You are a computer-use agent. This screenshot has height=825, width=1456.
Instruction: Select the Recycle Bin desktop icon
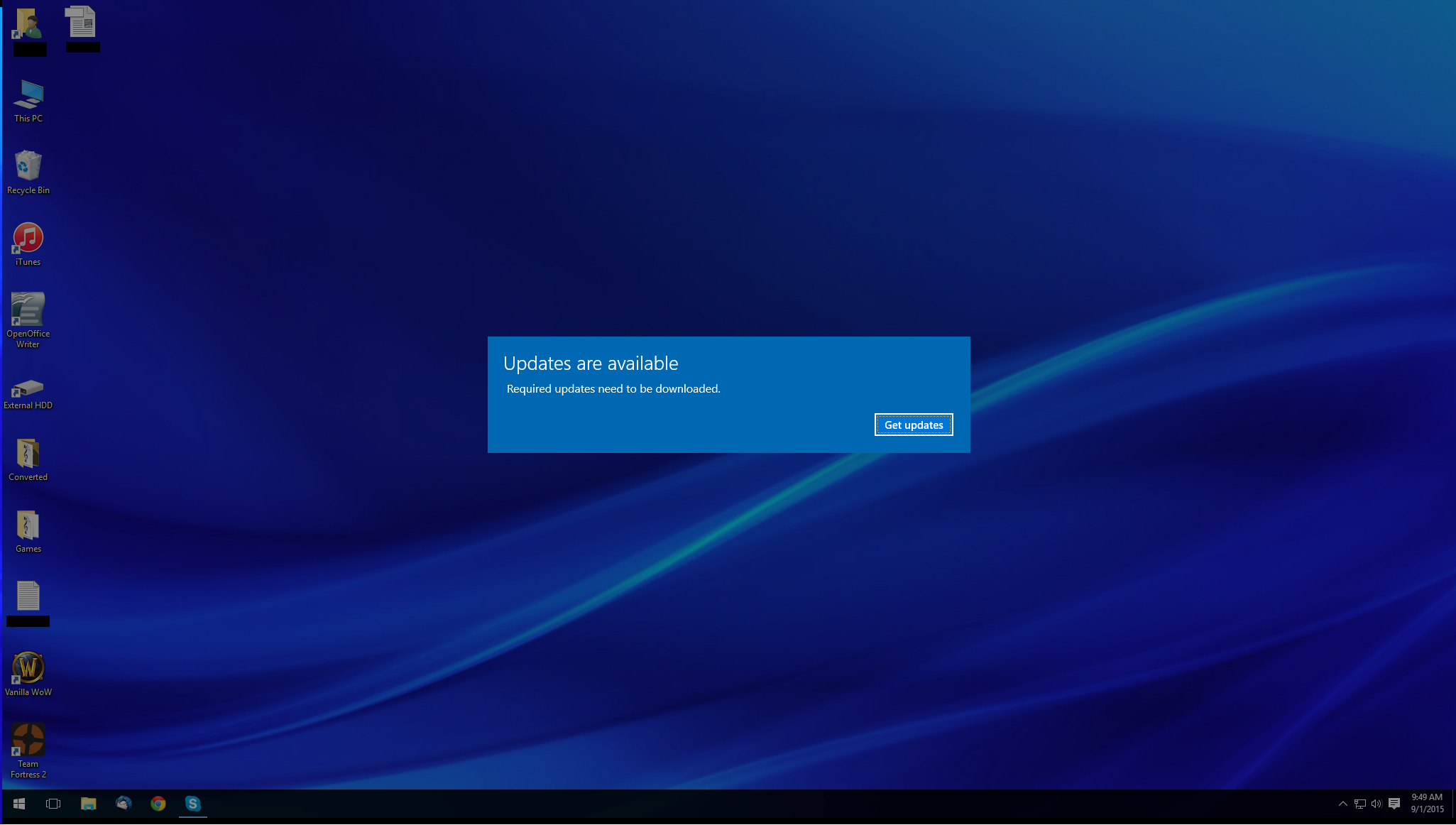[x=28, y=171]
